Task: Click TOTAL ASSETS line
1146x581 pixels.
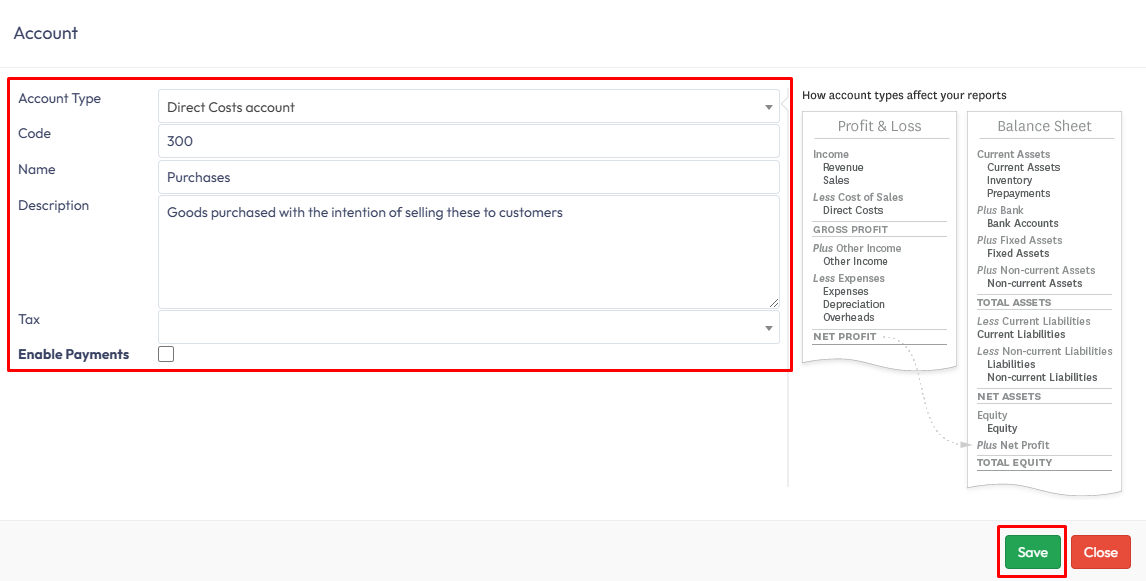Action: [x=1014, y=303]
